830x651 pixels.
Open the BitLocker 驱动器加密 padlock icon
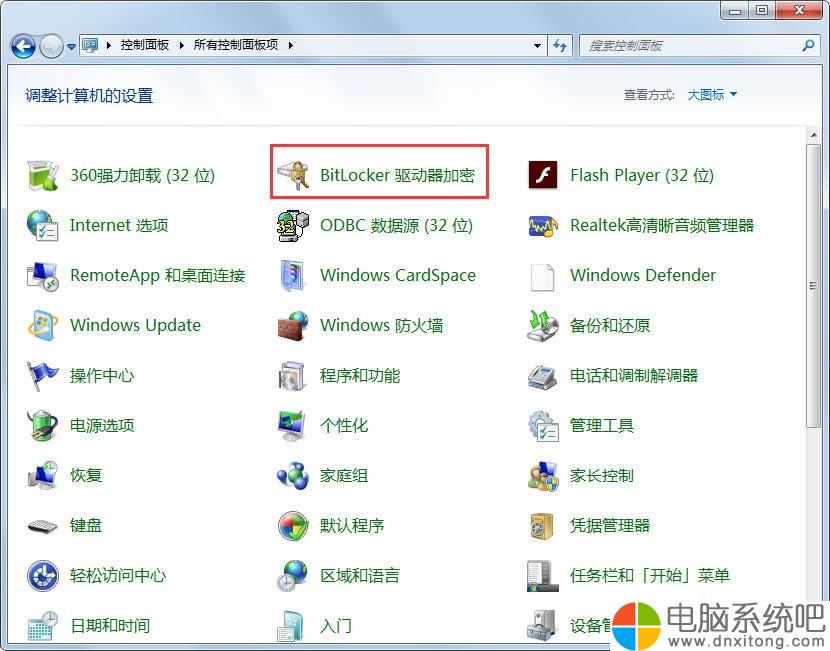click(x=293, y=175)
